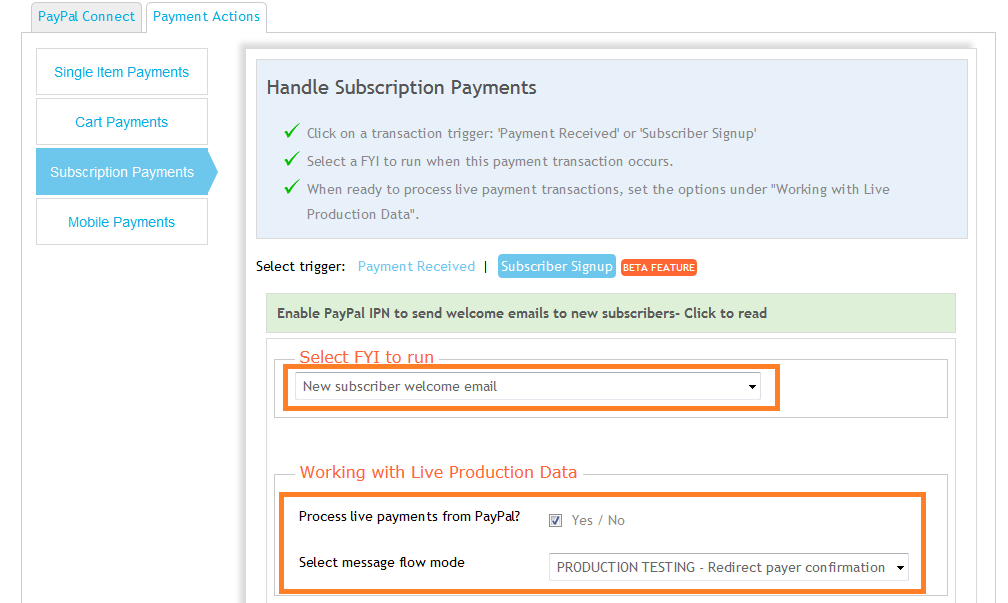The height and width of the screenshot is (603, 1008).
Task: Open Cart Payments section
Action: (x=122, y=122)
